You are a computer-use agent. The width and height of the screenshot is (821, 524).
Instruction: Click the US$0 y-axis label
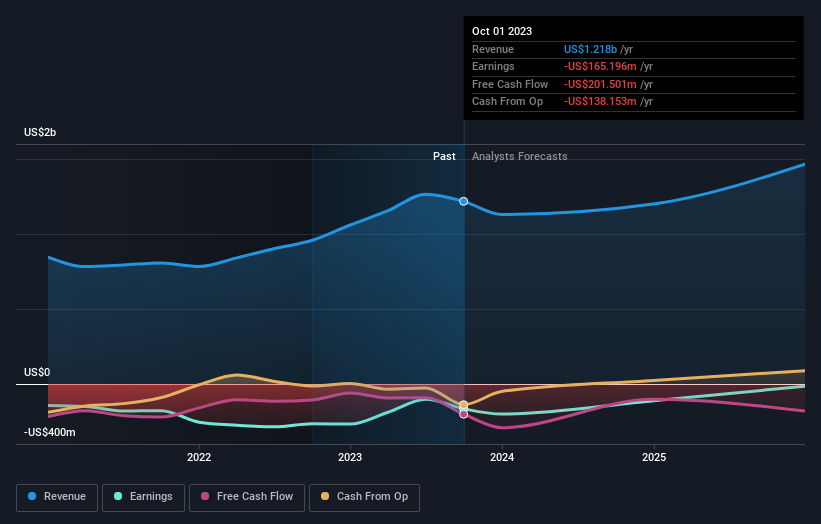pos(37,372)
